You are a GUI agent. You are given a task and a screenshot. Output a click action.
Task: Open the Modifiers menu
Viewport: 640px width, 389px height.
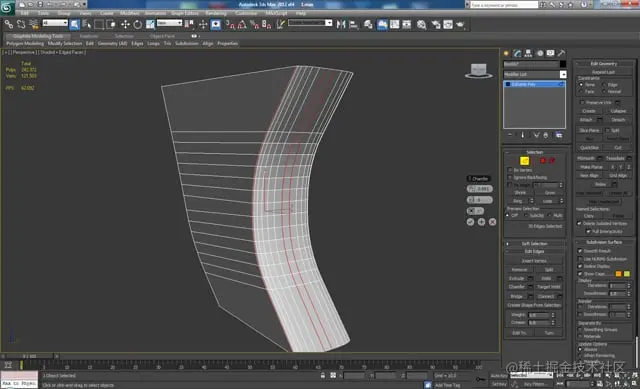pyautogui.click(x=130, y=13)
